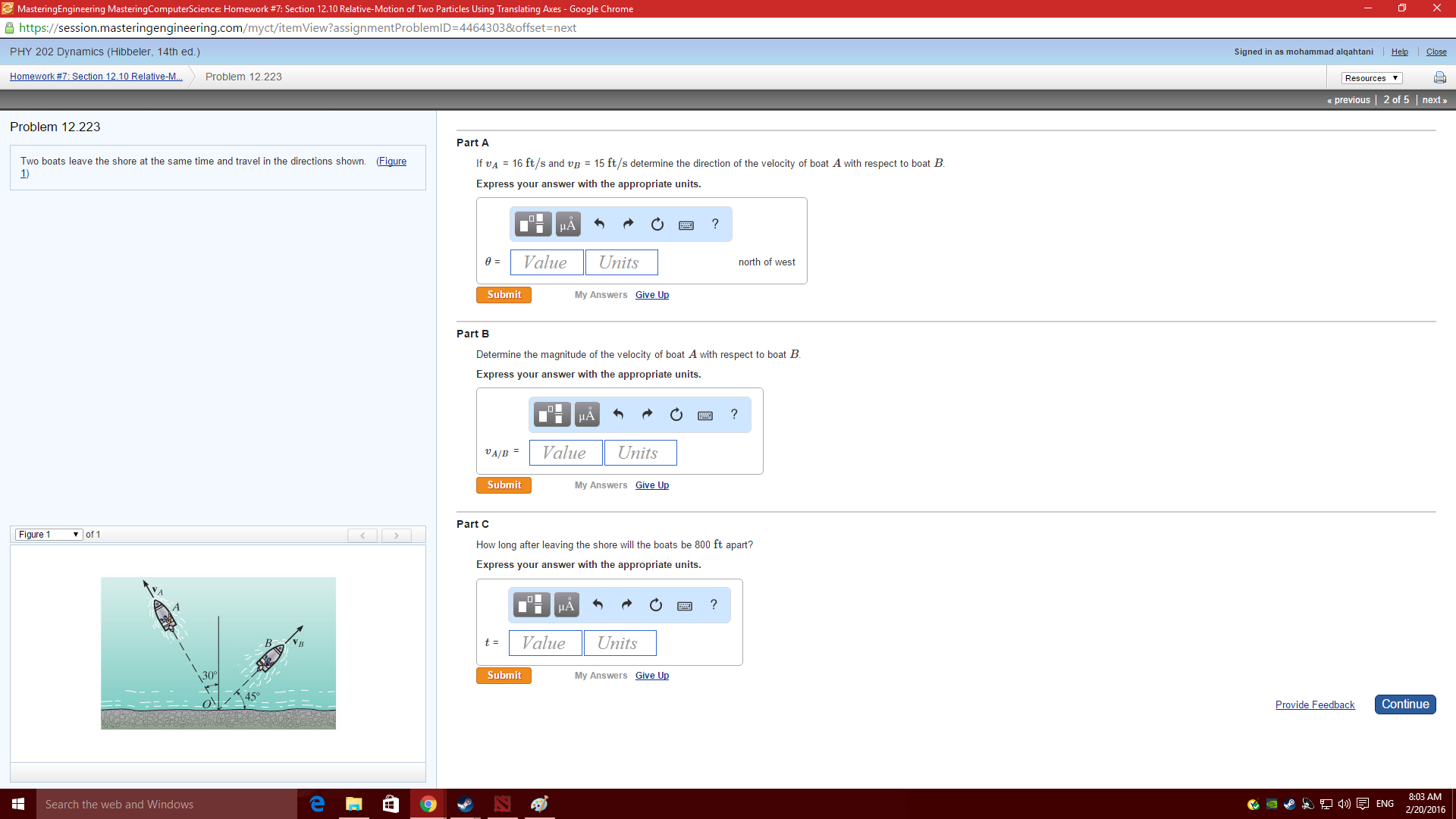Screen dimensions: 1456x819
Task: Click the Part C Value input field
Action: (544, 643)
